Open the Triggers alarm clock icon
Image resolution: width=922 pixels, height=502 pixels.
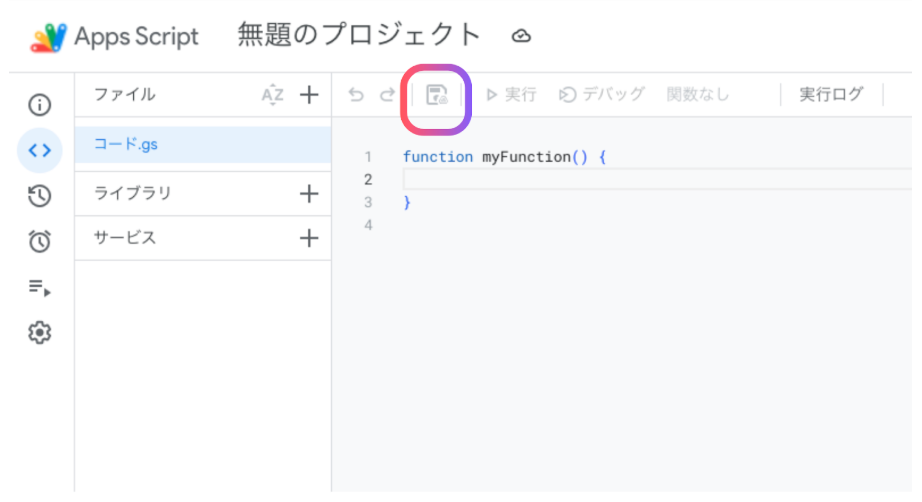click(x=40, y=241)
